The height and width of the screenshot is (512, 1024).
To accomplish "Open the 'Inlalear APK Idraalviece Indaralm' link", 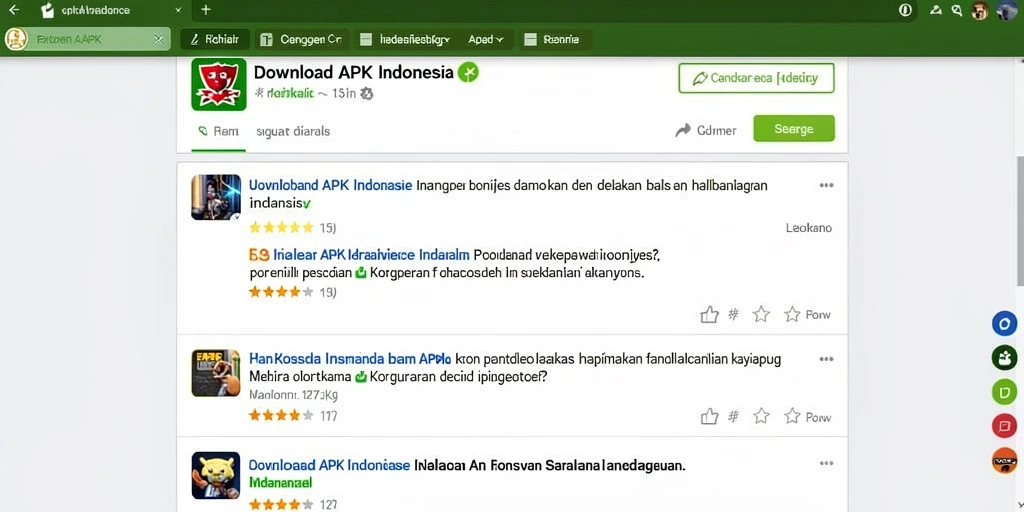I will 372,255.
